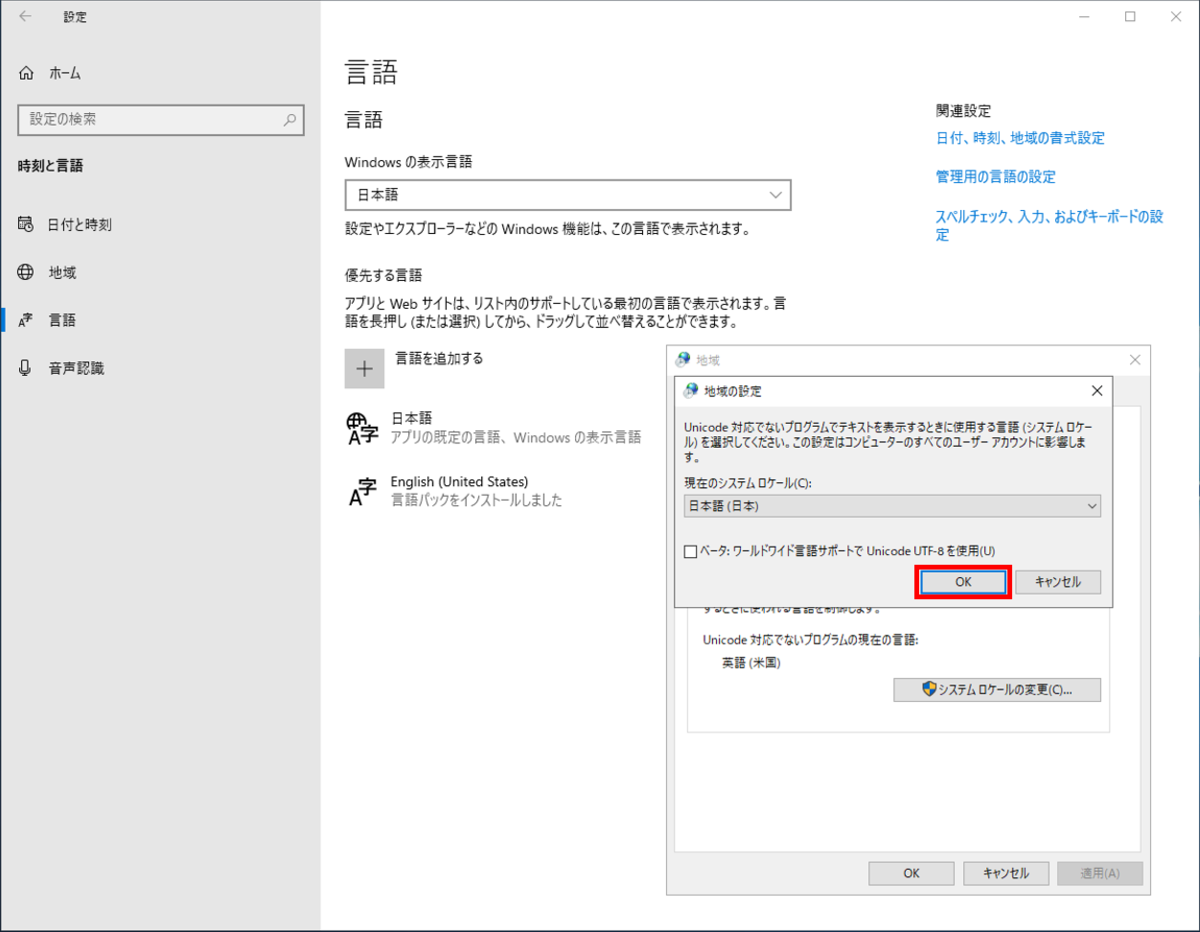1200x932 pixels.
Task: Click the 地域 window globe title icon
Action: (x=683, y=360)
